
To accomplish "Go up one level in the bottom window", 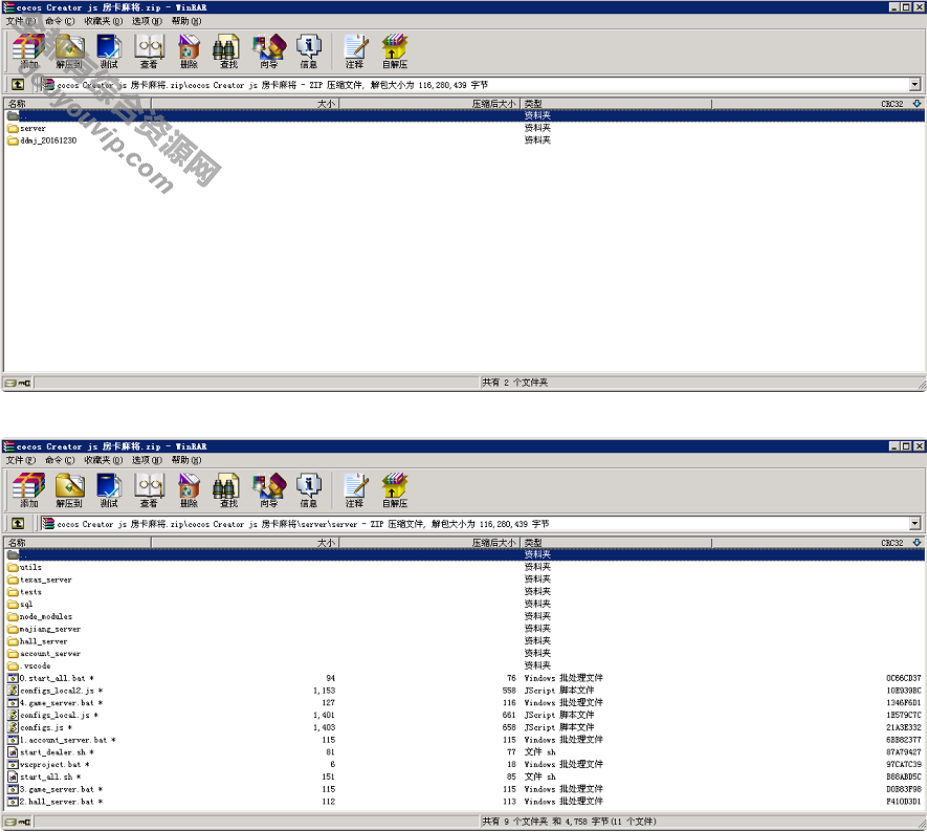I will pyautogui.click(x=18, y=524).
